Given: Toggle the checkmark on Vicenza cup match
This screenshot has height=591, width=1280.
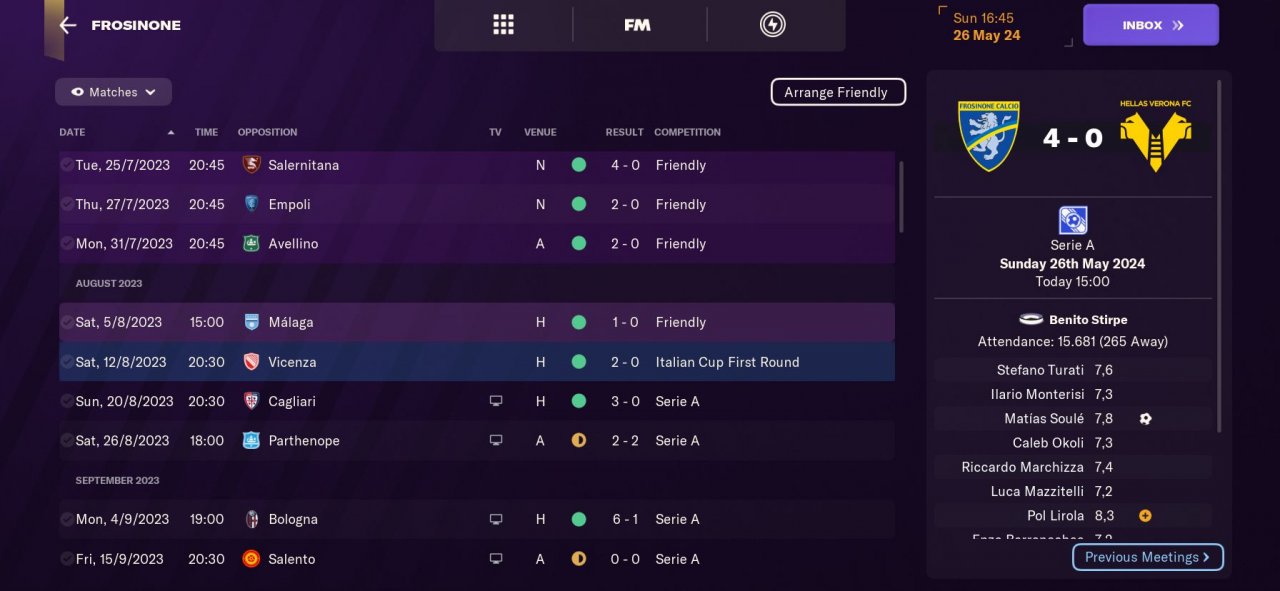Looking at the screenshot, I should [66, 362].
